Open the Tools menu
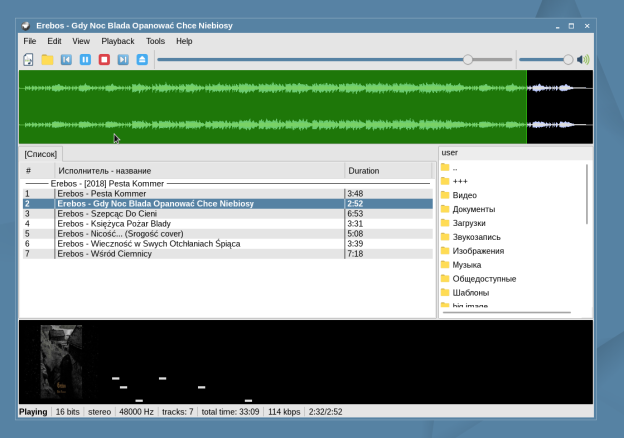624x438 pixels. coord(155,41)
